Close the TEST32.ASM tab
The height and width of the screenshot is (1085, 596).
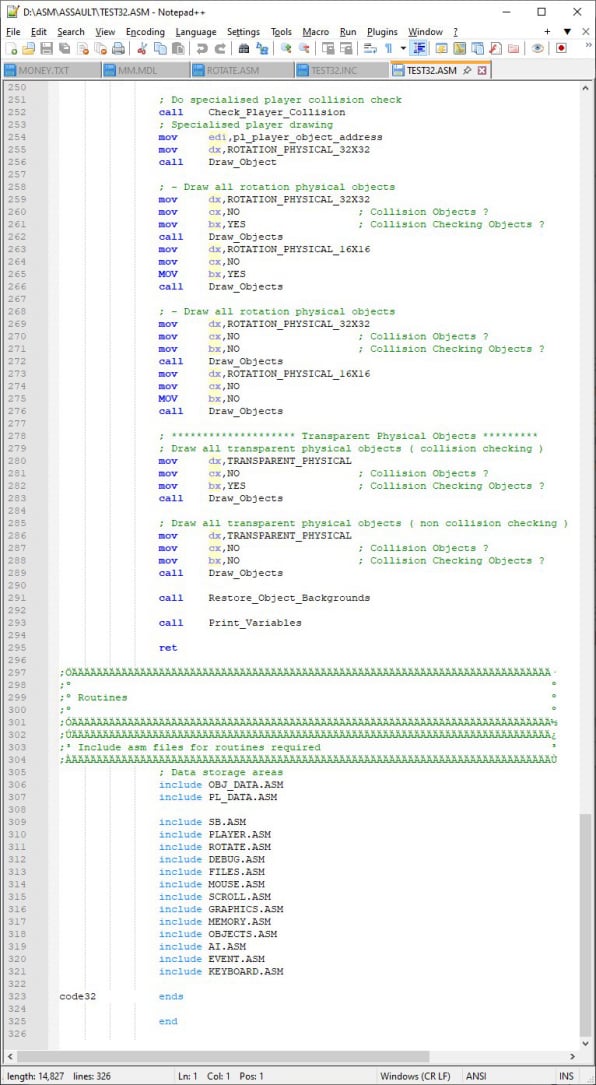pos(482,71)
